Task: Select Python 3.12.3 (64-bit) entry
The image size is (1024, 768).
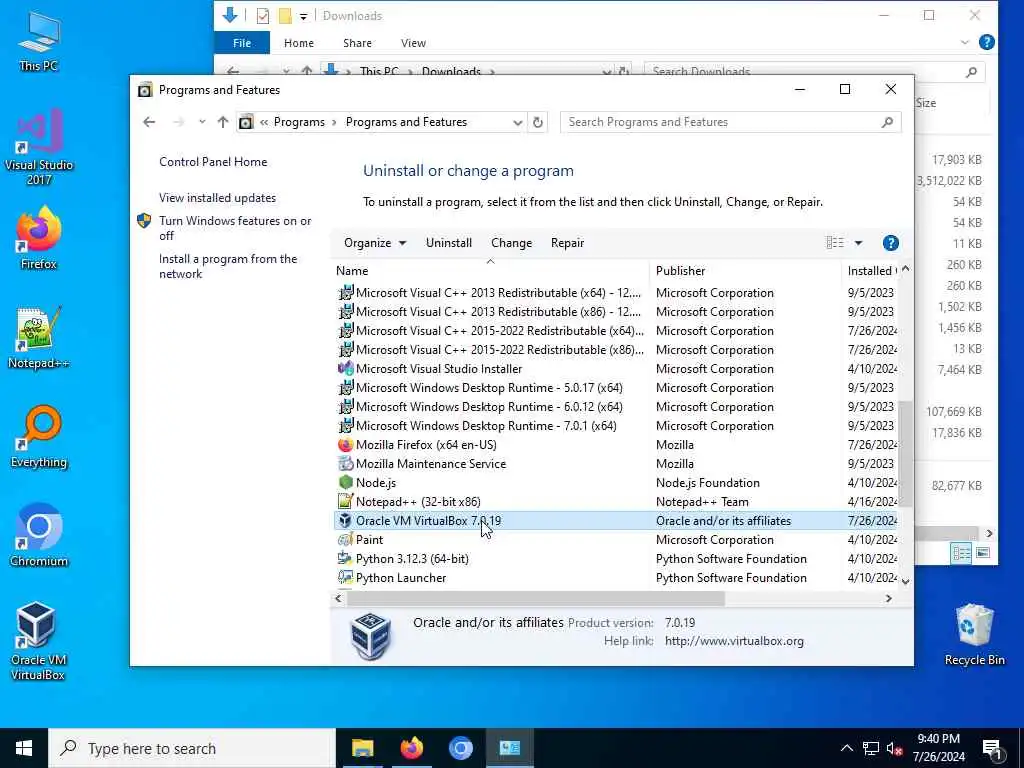Action: 616,558
